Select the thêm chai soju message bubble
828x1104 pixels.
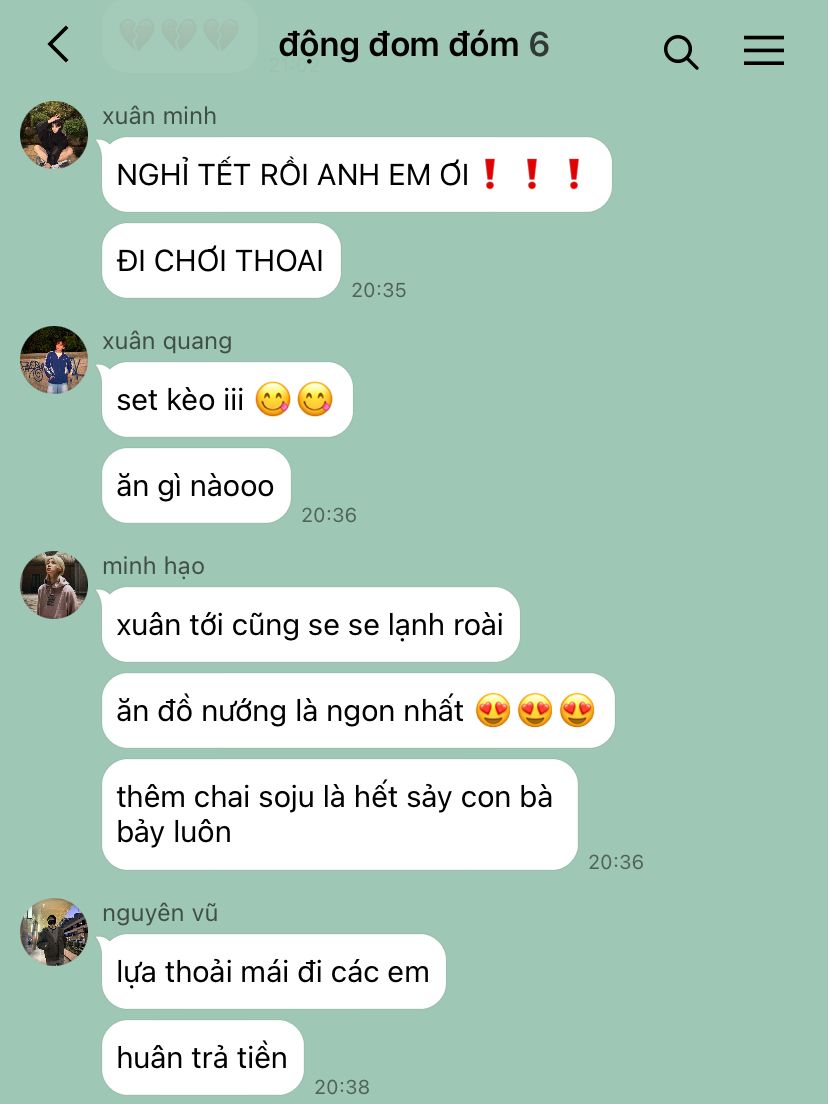[x=339, y=815]
